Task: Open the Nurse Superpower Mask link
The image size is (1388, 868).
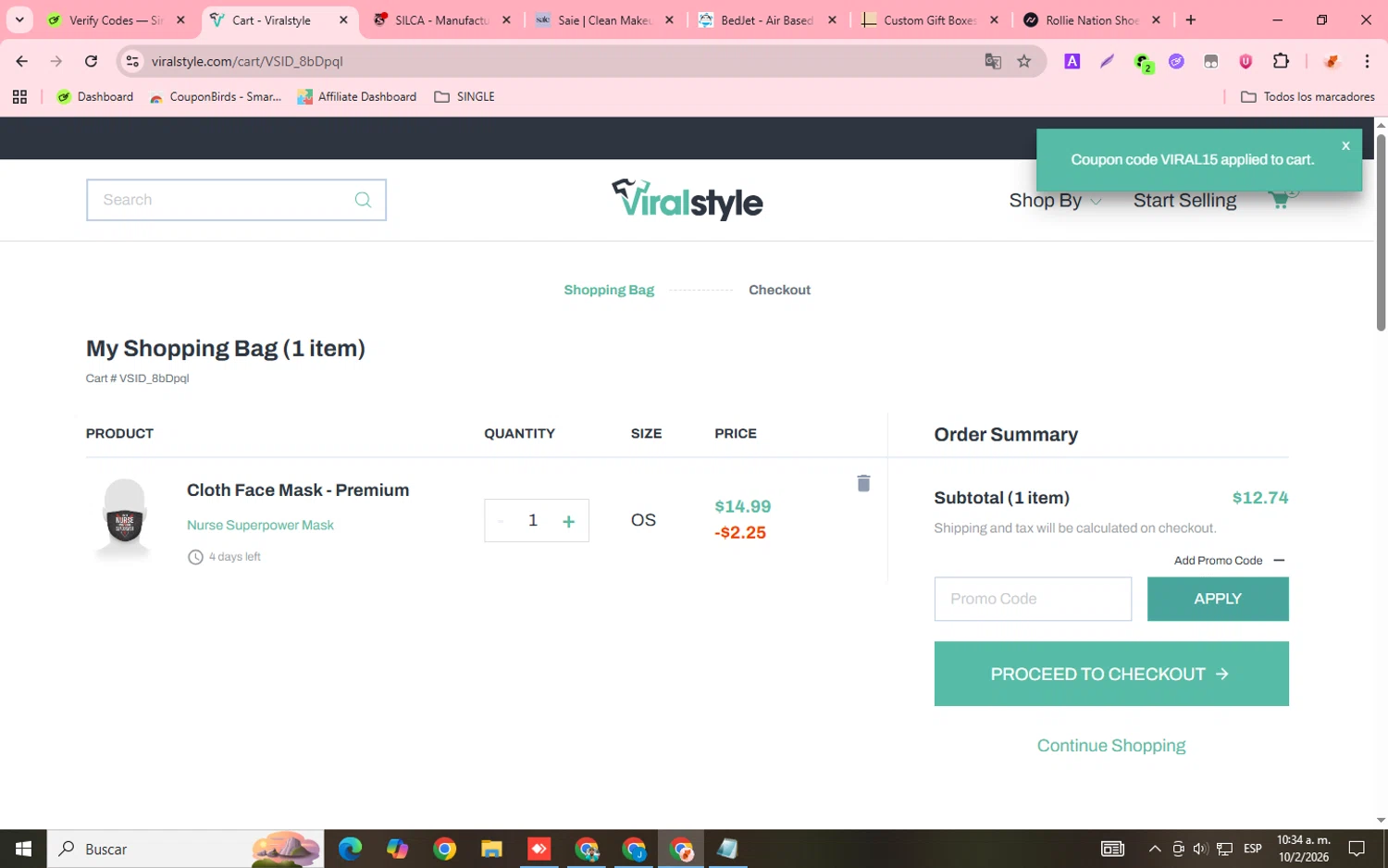Action: pyautogui.click(x=260, y=525)
